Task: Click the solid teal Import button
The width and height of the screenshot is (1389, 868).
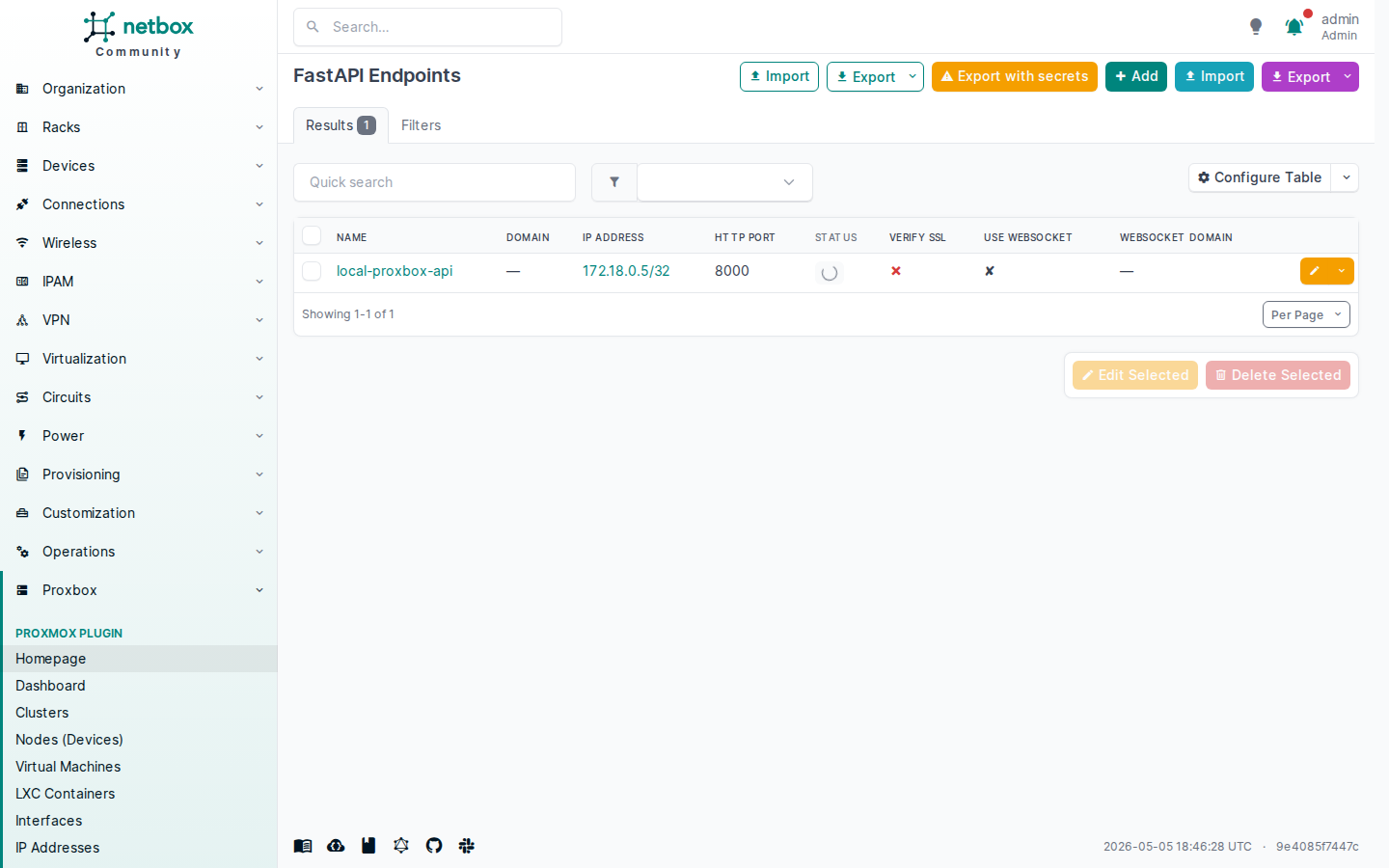Action: 1214,76
